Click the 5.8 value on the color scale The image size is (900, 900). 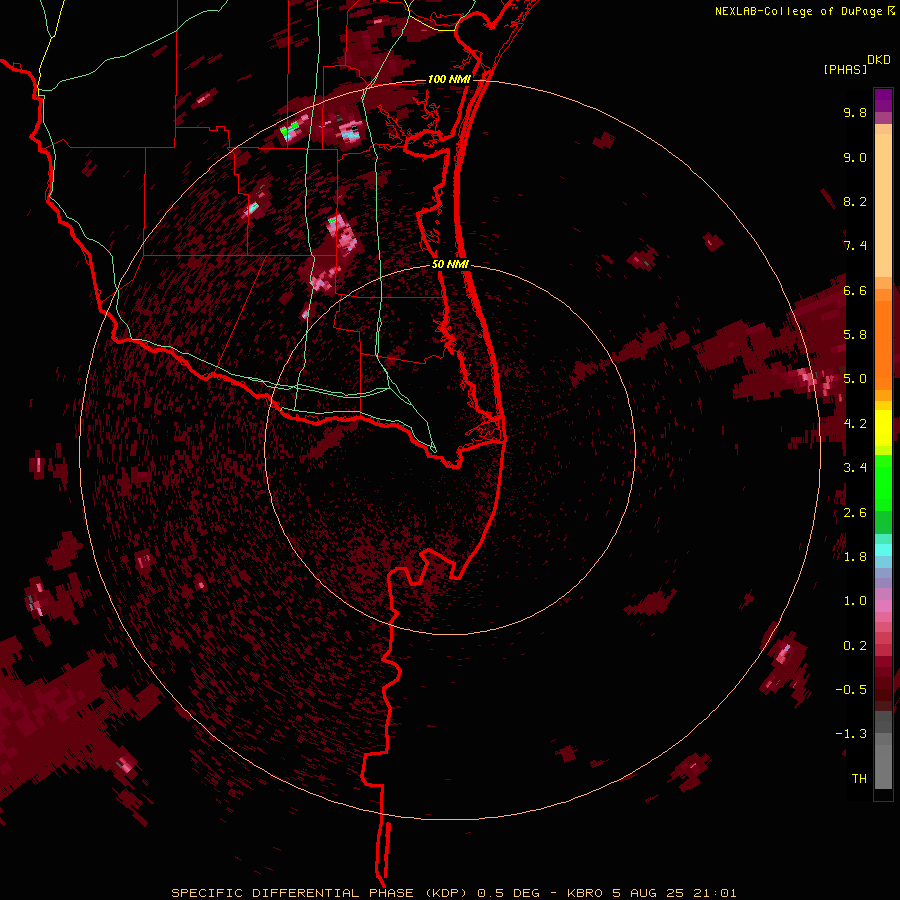[x=855, y=335]
